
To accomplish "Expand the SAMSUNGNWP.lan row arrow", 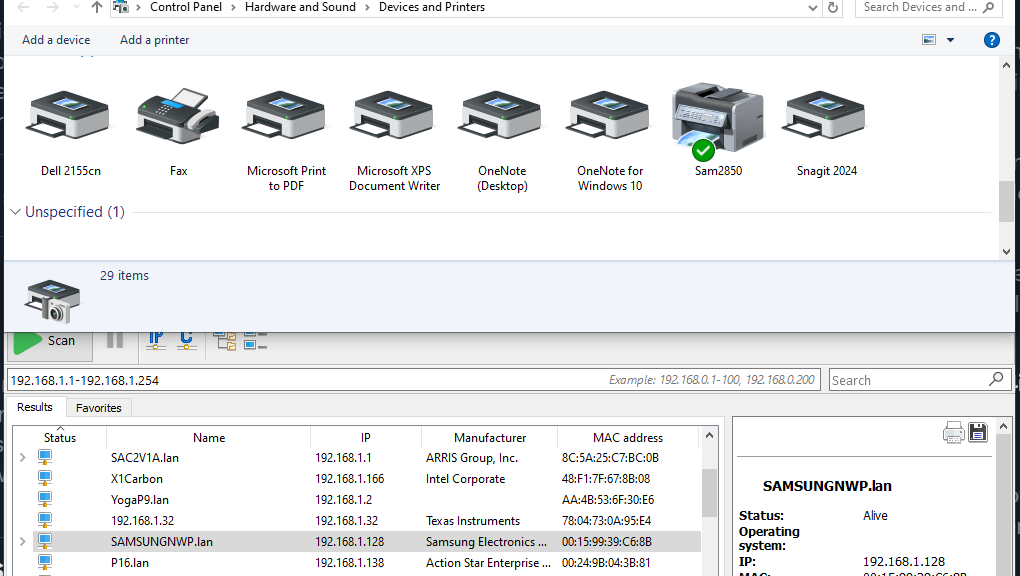I will (23, 542).
